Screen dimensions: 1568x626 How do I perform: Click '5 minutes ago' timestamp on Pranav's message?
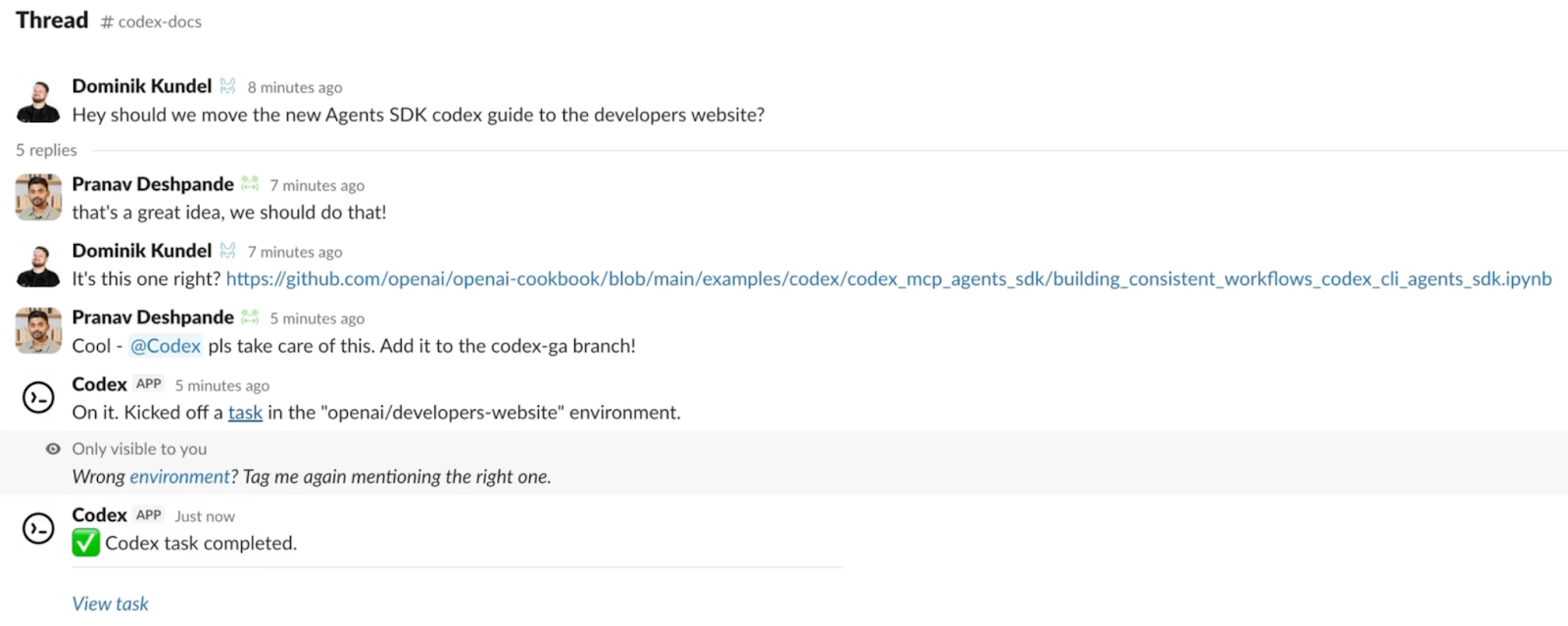click(x=318, y=318)
